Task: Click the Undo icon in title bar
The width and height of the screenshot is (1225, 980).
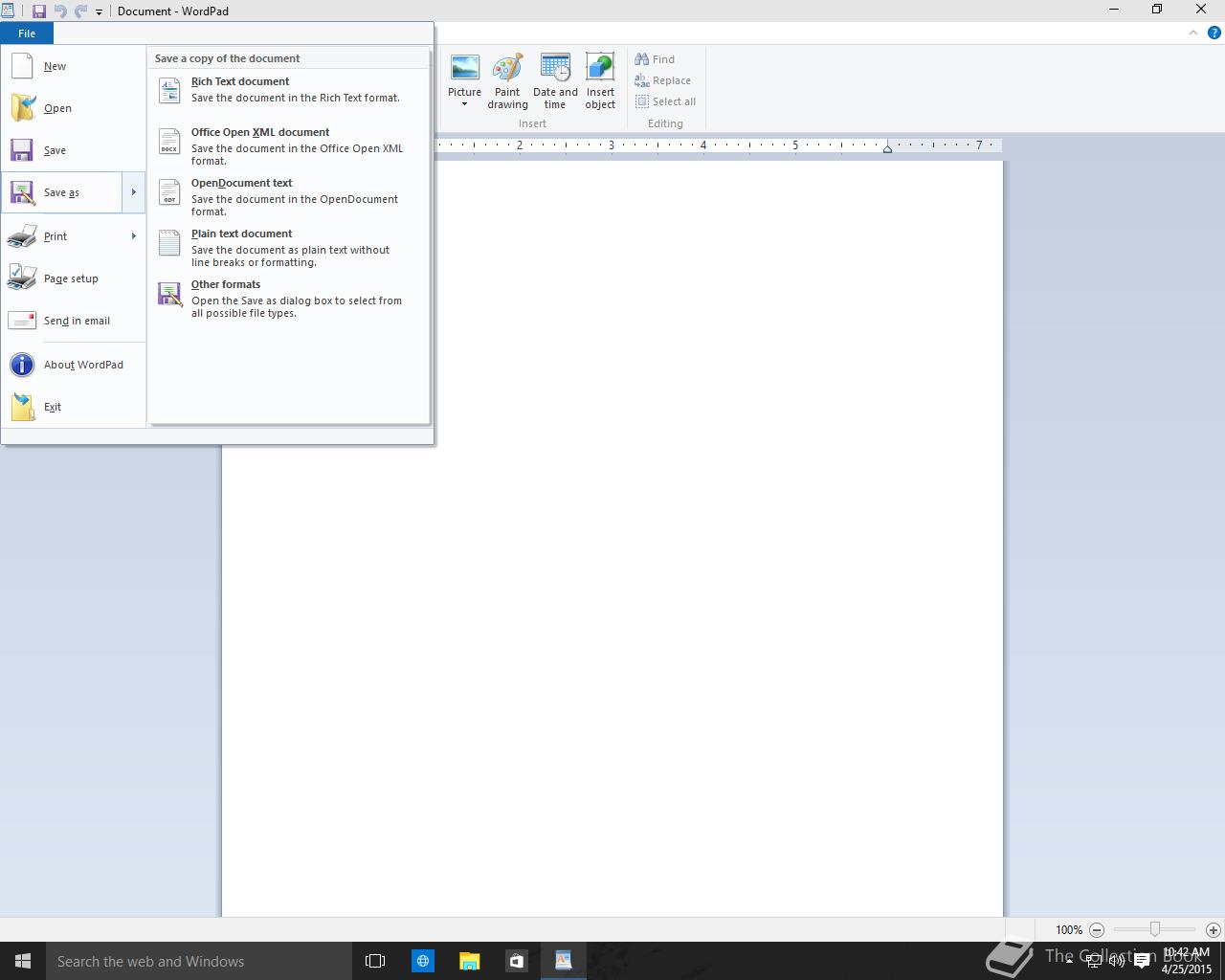Action: (x=60, y=11)
